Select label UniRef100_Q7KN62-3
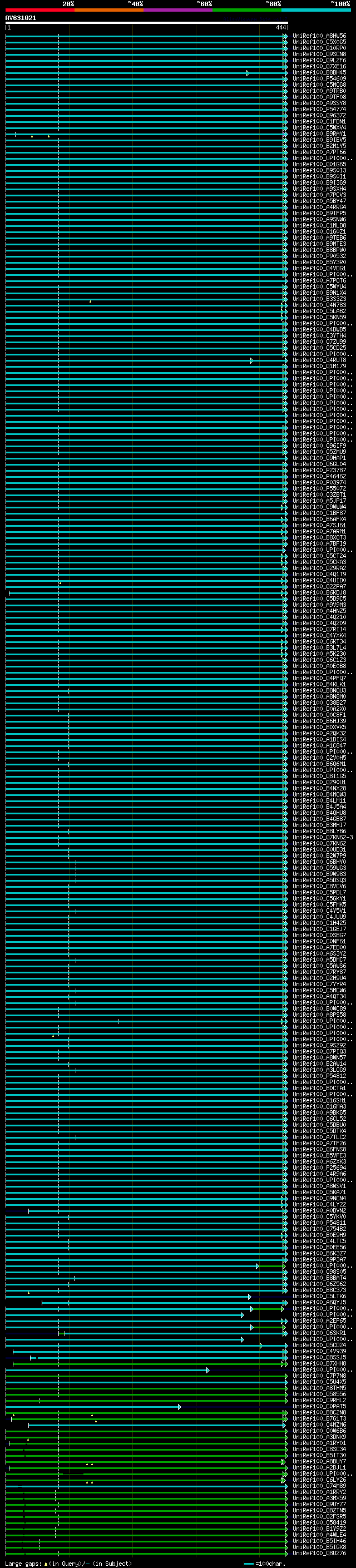356x1568 pixels. coord(323,837)
